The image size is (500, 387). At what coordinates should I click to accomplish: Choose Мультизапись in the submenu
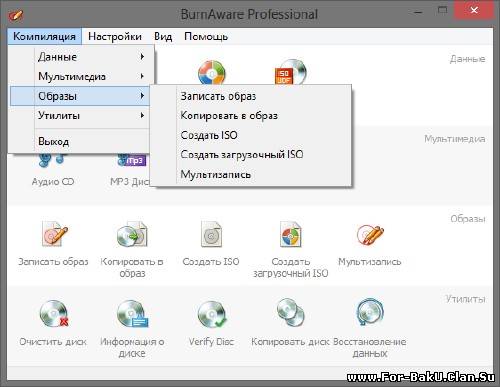[x=252, y=174]
